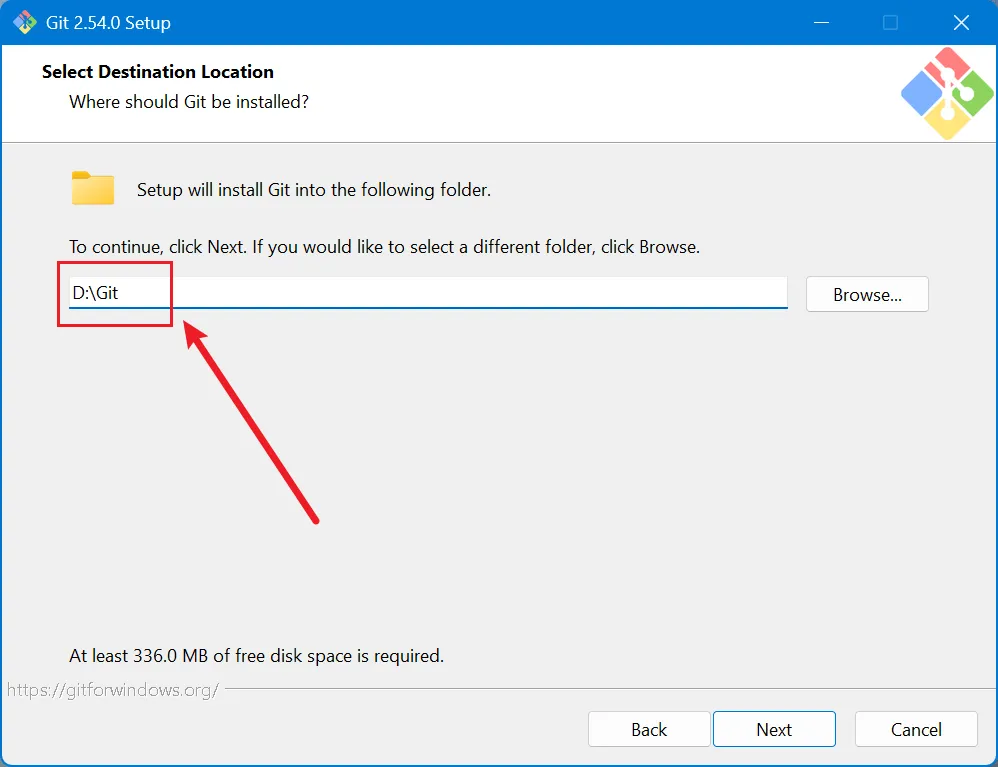
Task: Click the '336.0 MB of free disk space' notice
Action: [257, 656]
